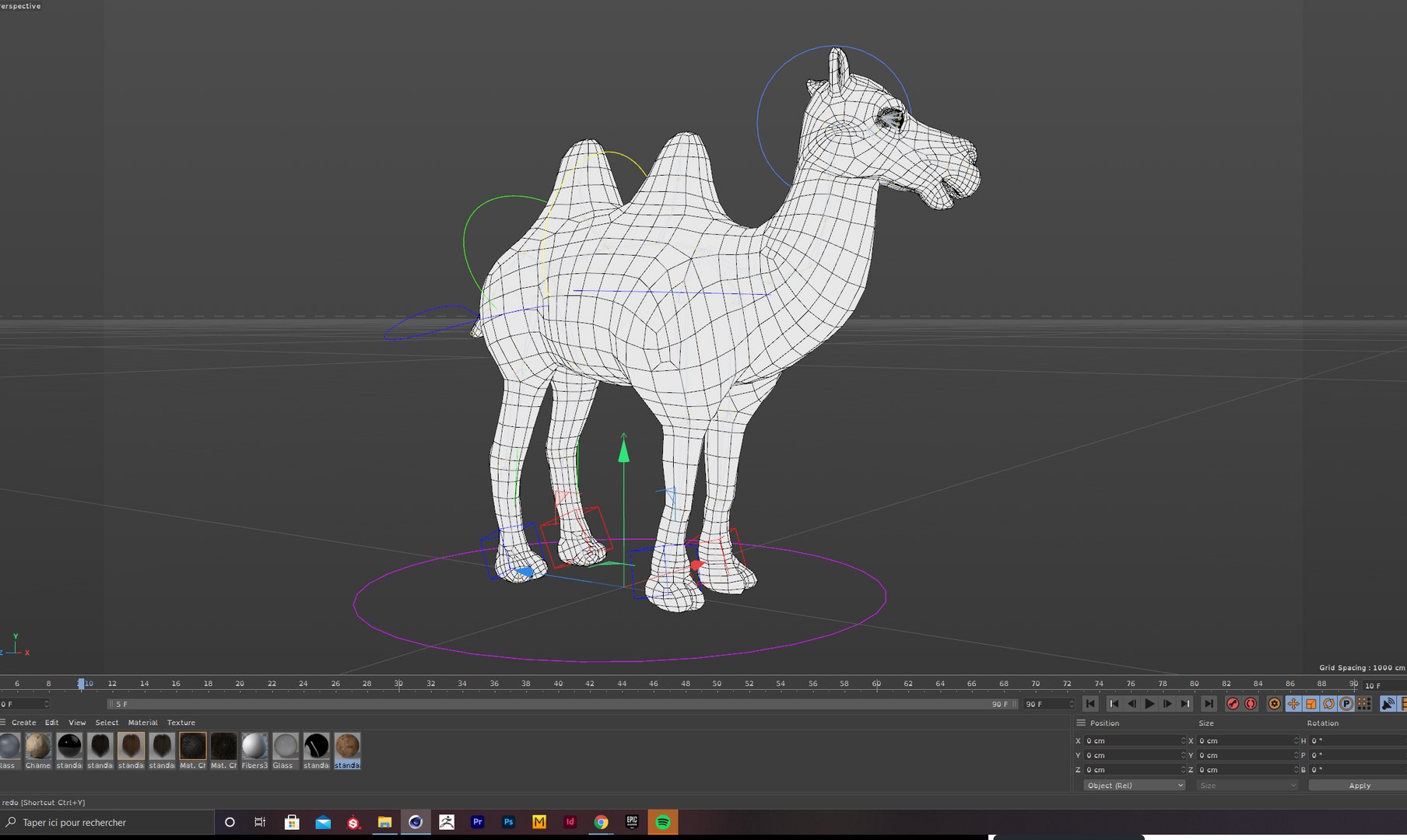Click the Rotation H input field

click(1358, 740)
